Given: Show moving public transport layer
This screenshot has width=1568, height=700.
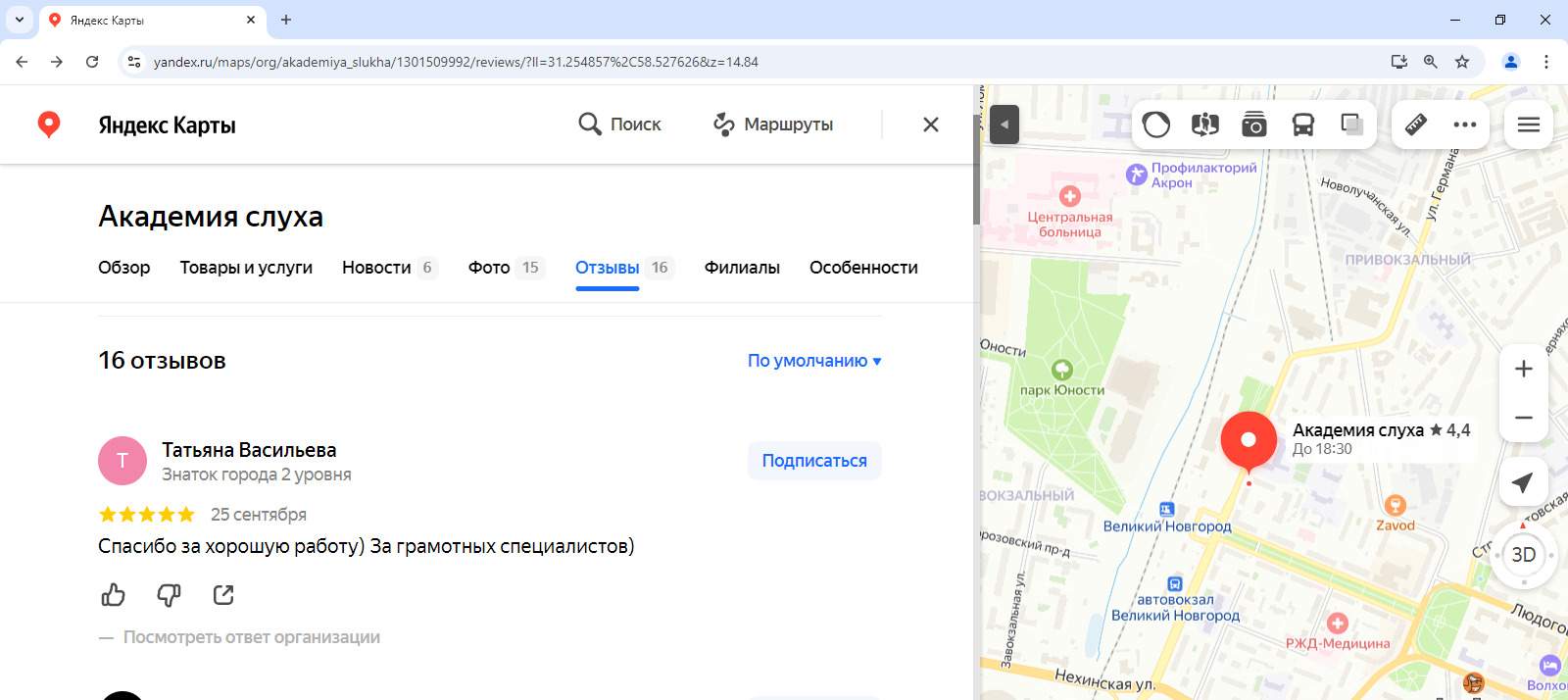Looking at the screenshot, I should point(1303,125).
